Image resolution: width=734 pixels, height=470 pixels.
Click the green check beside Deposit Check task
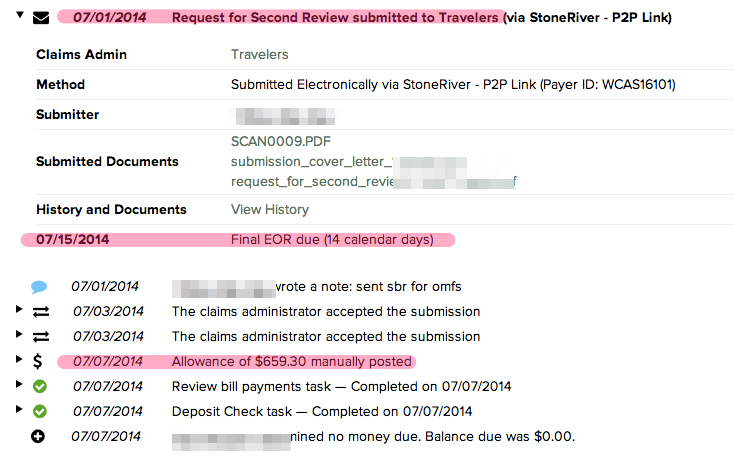[40, 411]
